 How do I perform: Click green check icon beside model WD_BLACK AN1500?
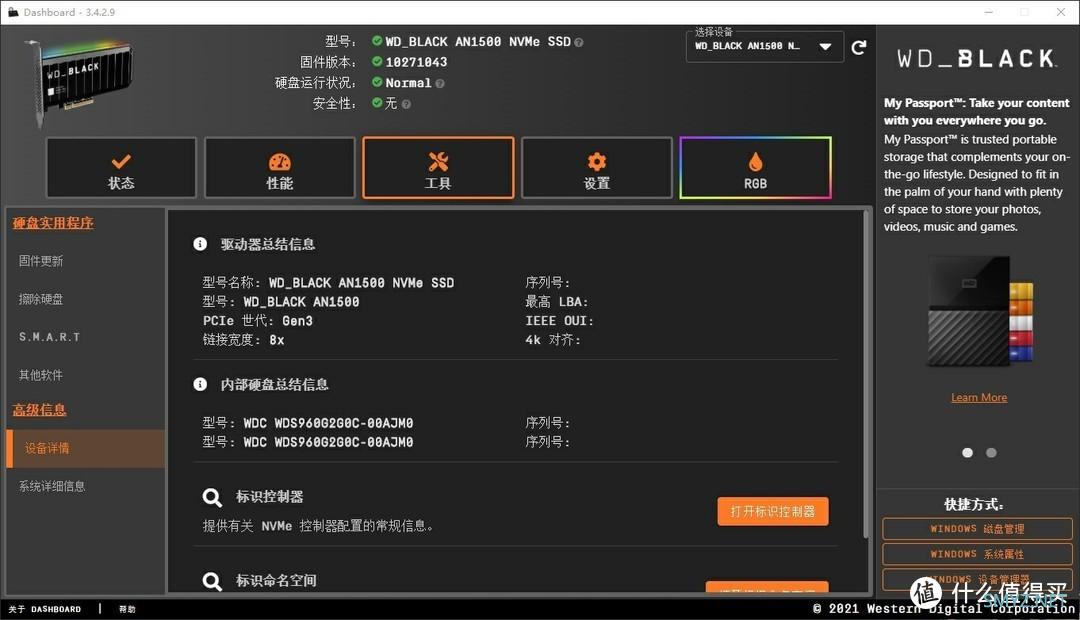pyautogui.click(x=377, y=41)
